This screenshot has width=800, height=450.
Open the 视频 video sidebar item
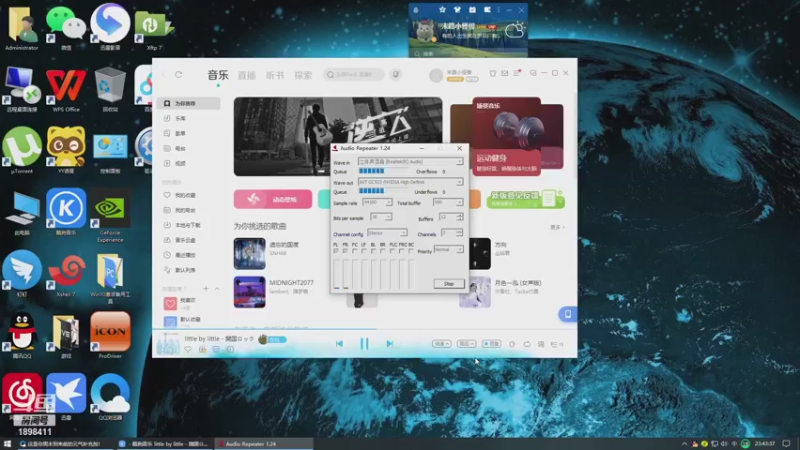188,163
